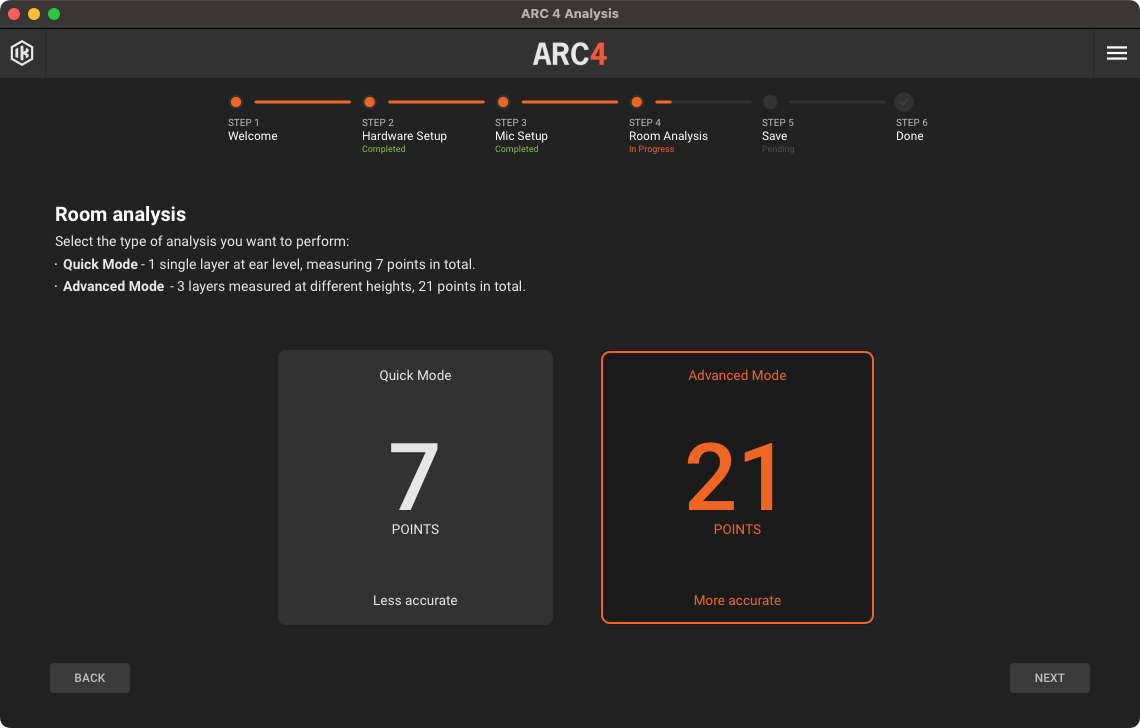The image size is (1140, 728).
Task: Click the Step 5 Save marker dot
Action: click(770, 102)
